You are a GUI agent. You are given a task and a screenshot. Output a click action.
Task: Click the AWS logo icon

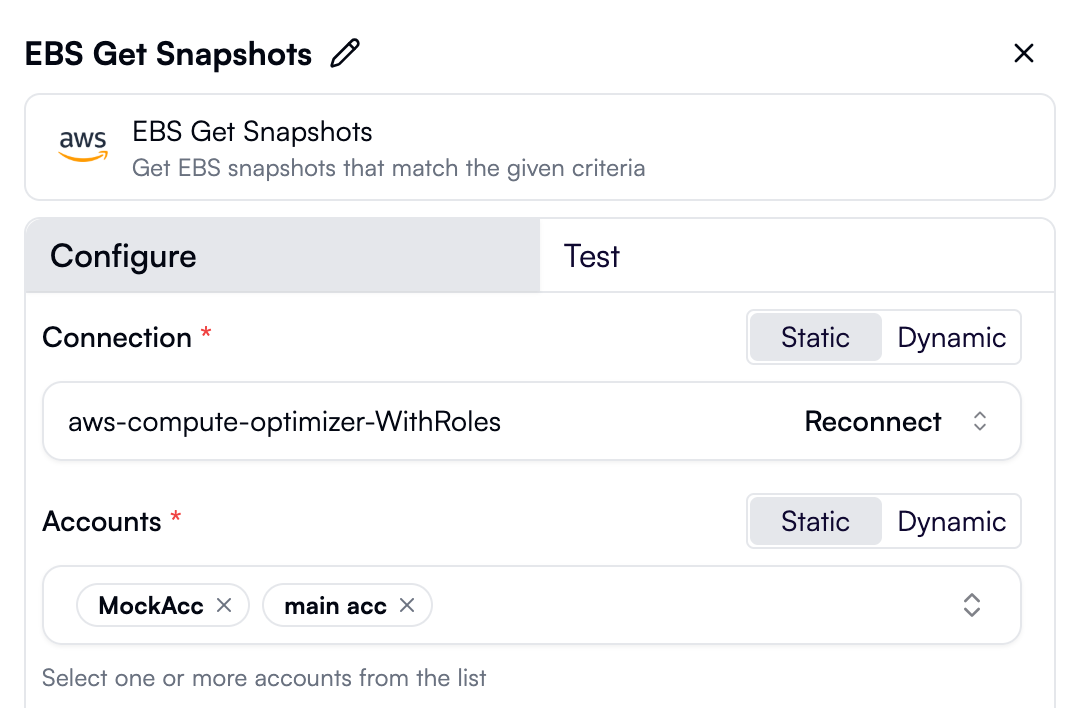coord(83,146)
